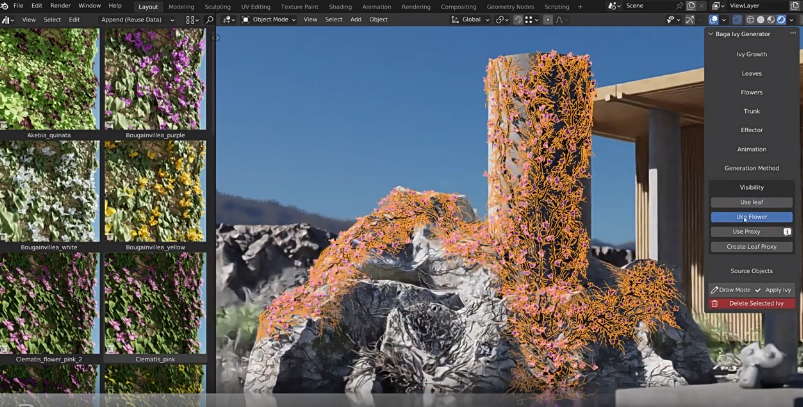Open the Object Mode dropdown

pos(268,19)
